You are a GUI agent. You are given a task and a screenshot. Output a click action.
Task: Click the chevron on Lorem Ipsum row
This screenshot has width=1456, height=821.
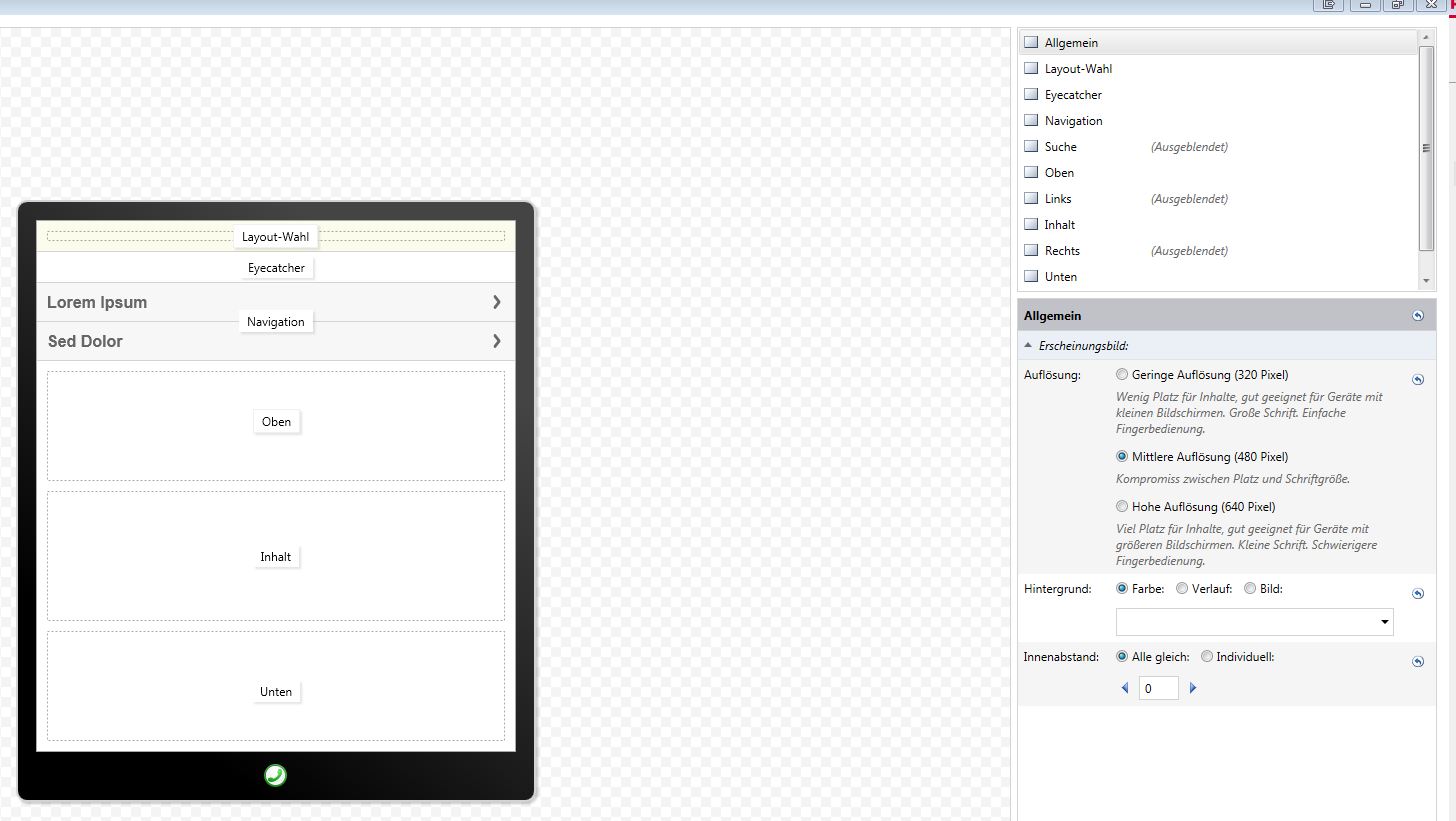coord(497,302)
